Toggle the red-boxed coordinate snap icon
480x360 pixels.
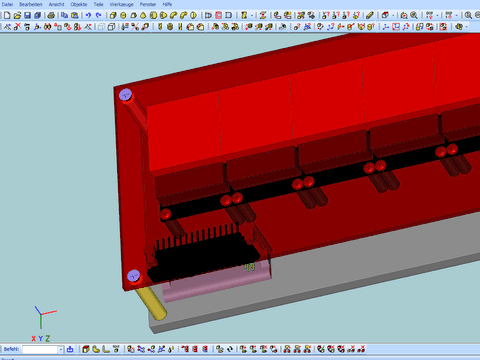(x=396, y=27)
